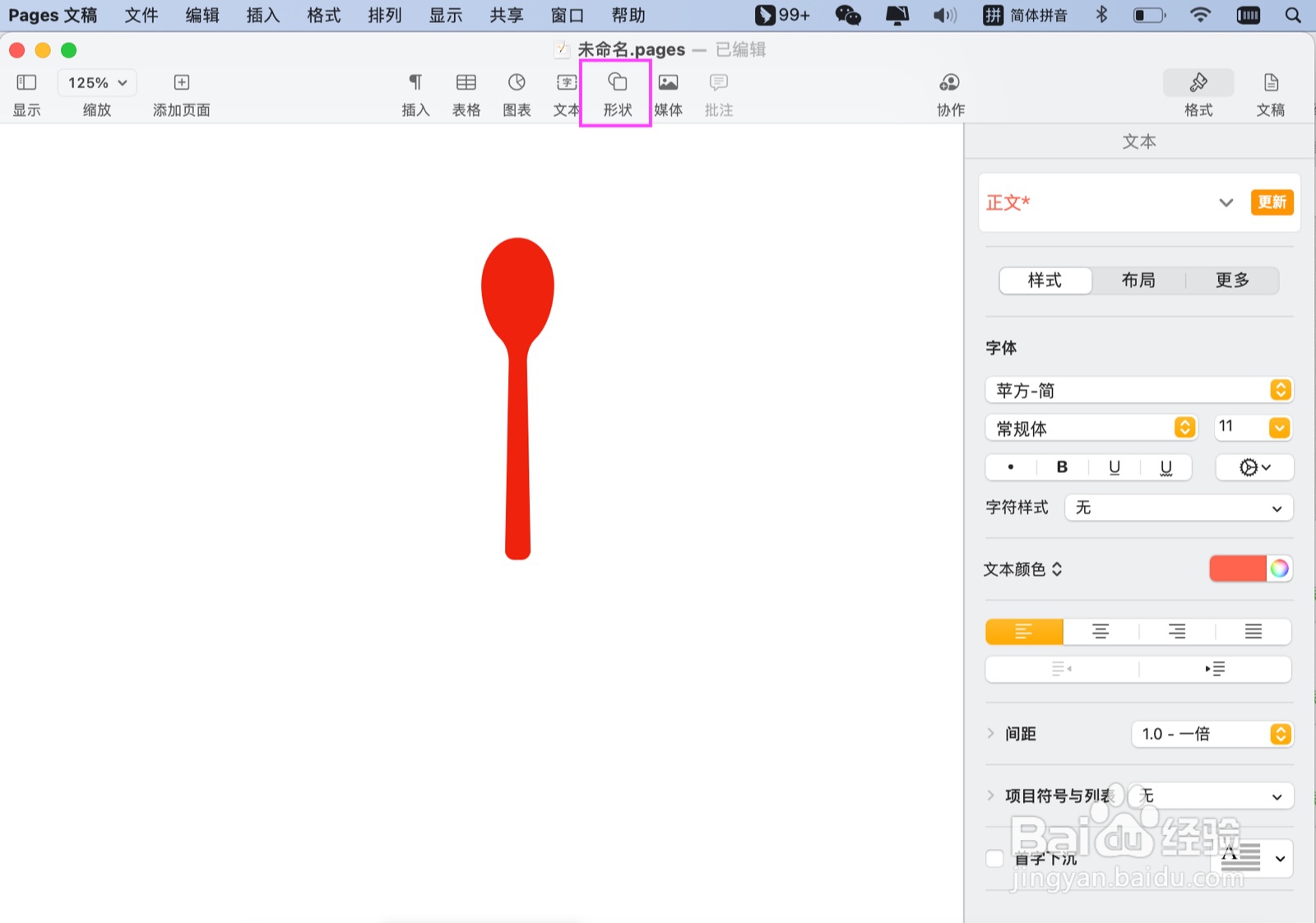The width and height of the screenshot is (1316, 923).
Task: Click the 文本 text box icon
Action: coord(567,82)
